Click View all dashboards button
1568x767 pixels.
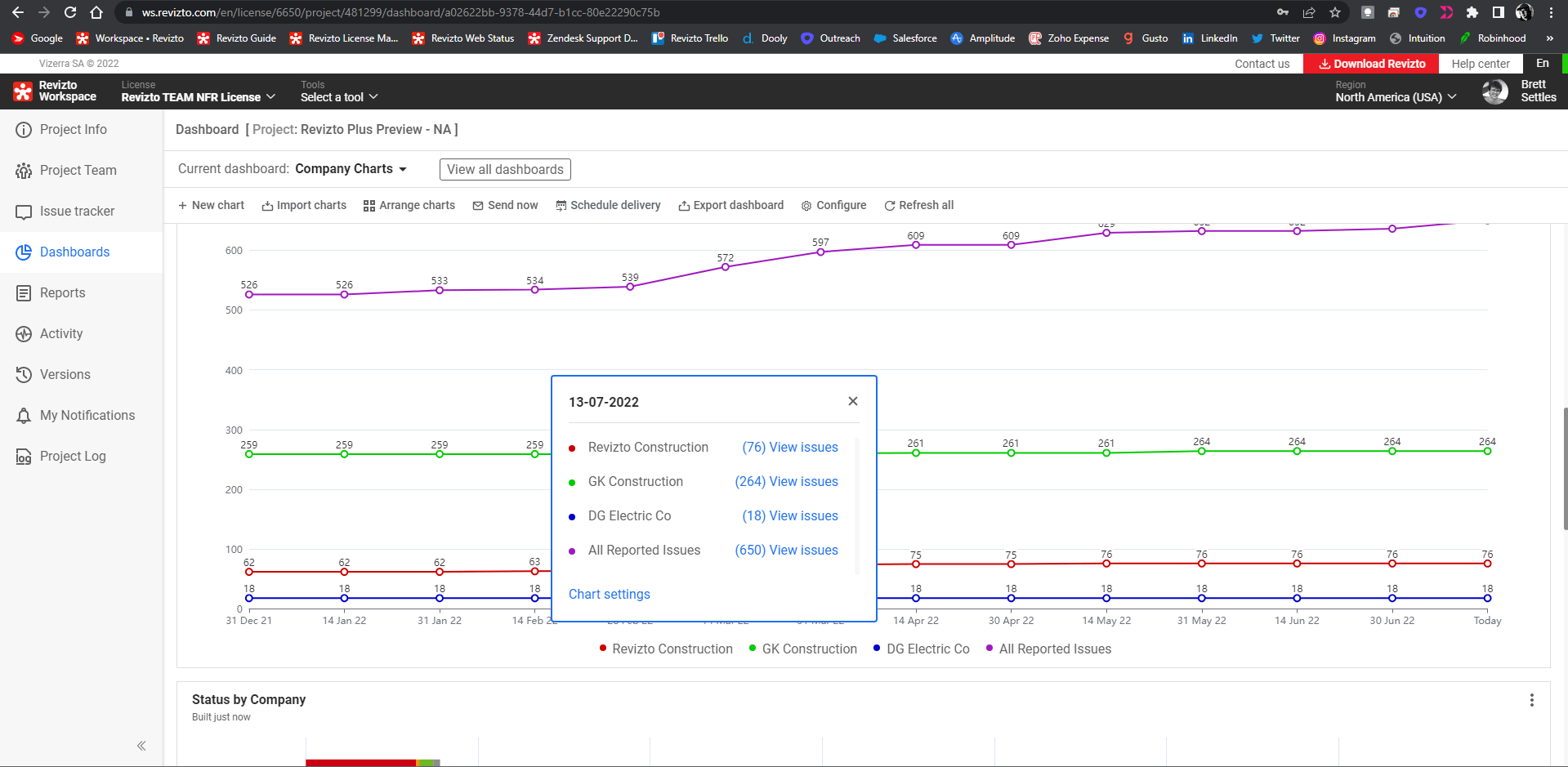coord(505,170)
